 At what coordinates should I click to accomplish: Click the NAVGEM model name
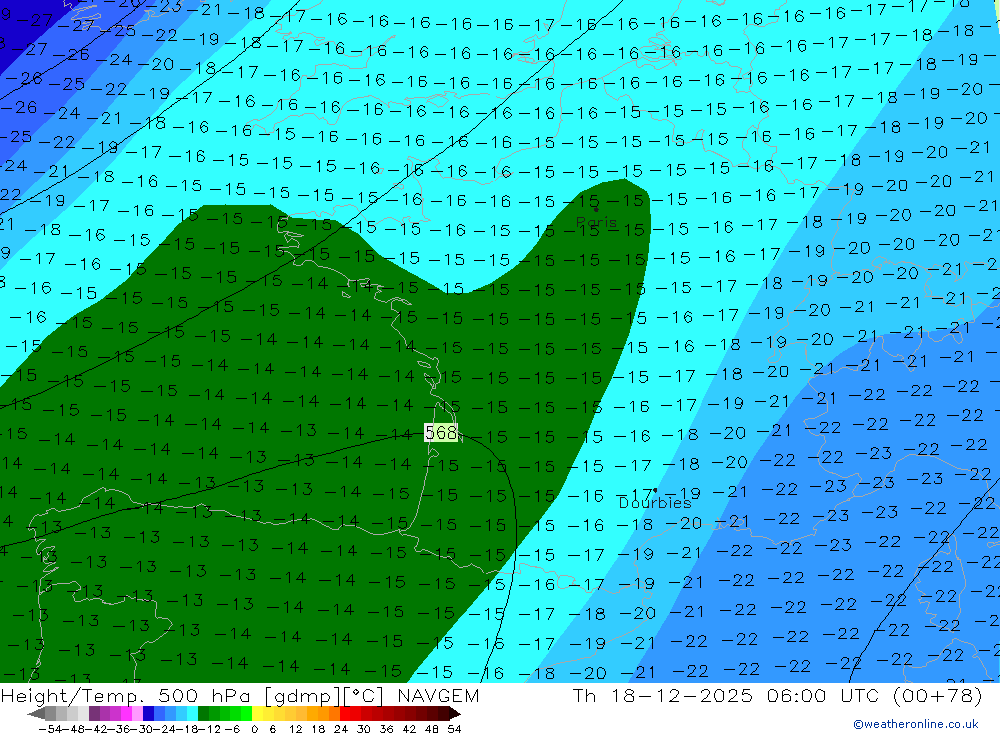[x=436, y=696]
